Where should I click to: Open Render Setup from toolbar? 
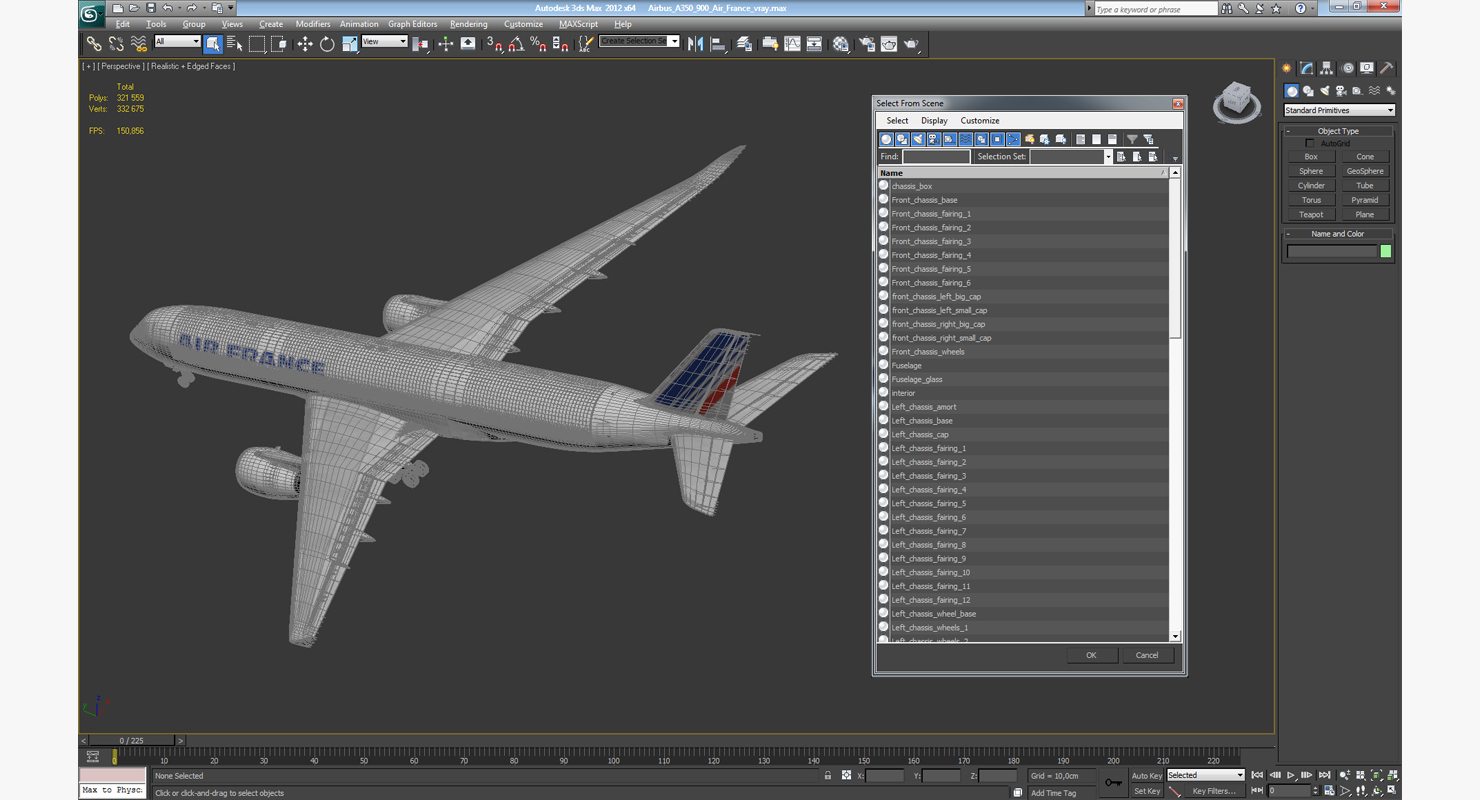(x=866, y=43)
